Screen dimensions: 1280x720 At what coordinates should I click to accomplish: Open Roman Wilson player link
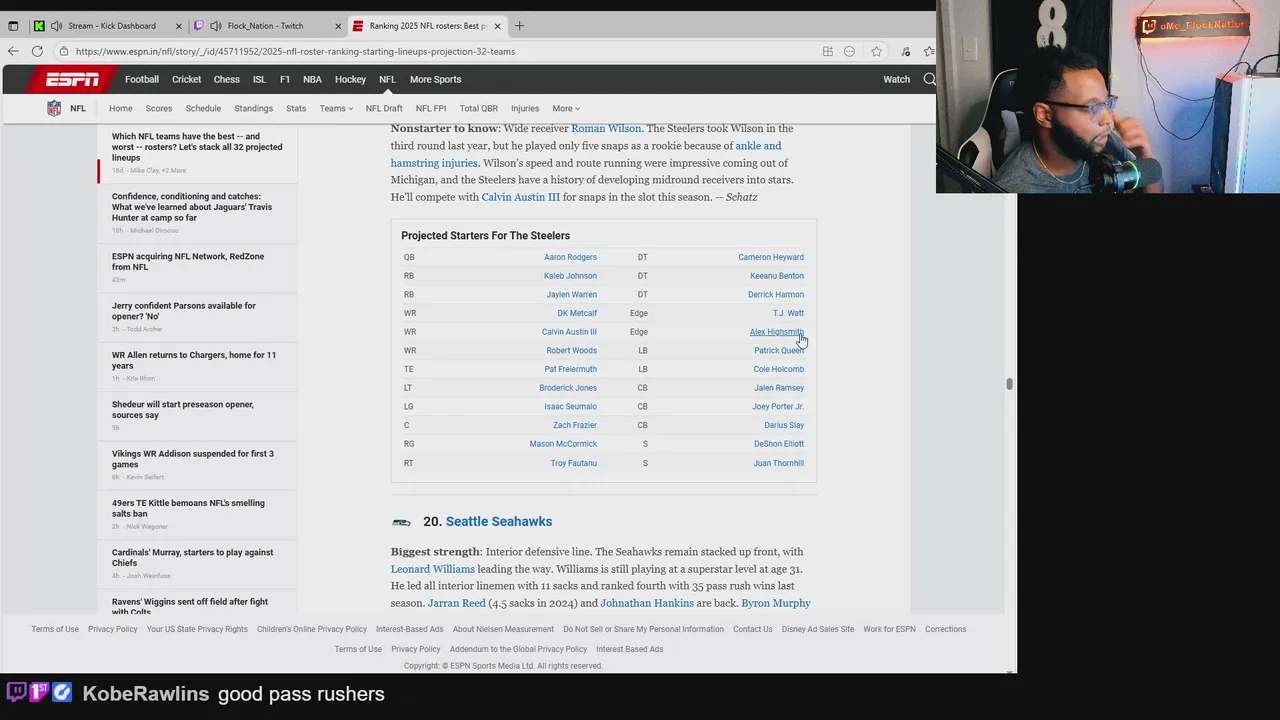(606, 128)
